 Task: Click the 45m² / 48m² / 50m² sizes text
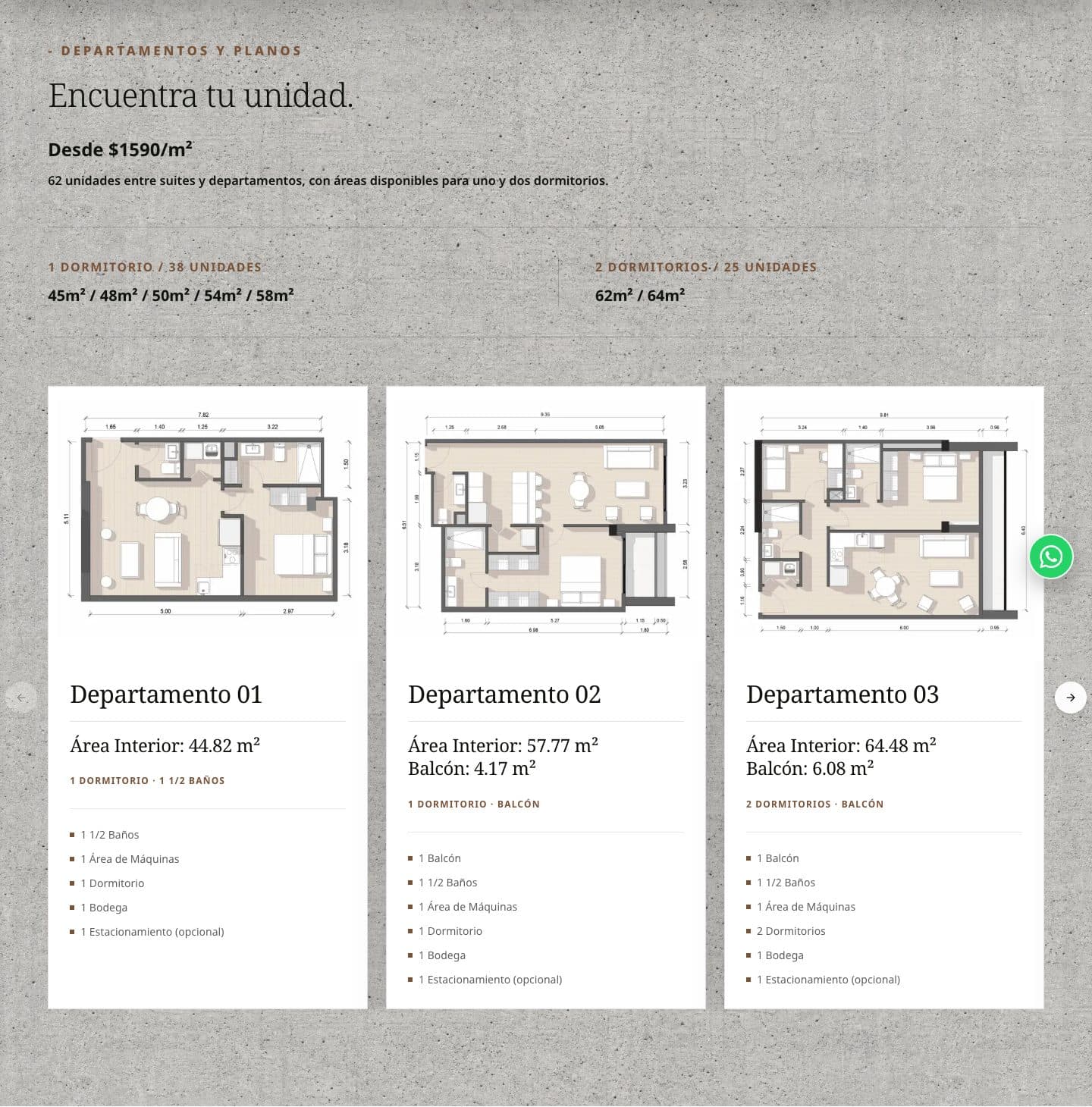click(171, 295)
